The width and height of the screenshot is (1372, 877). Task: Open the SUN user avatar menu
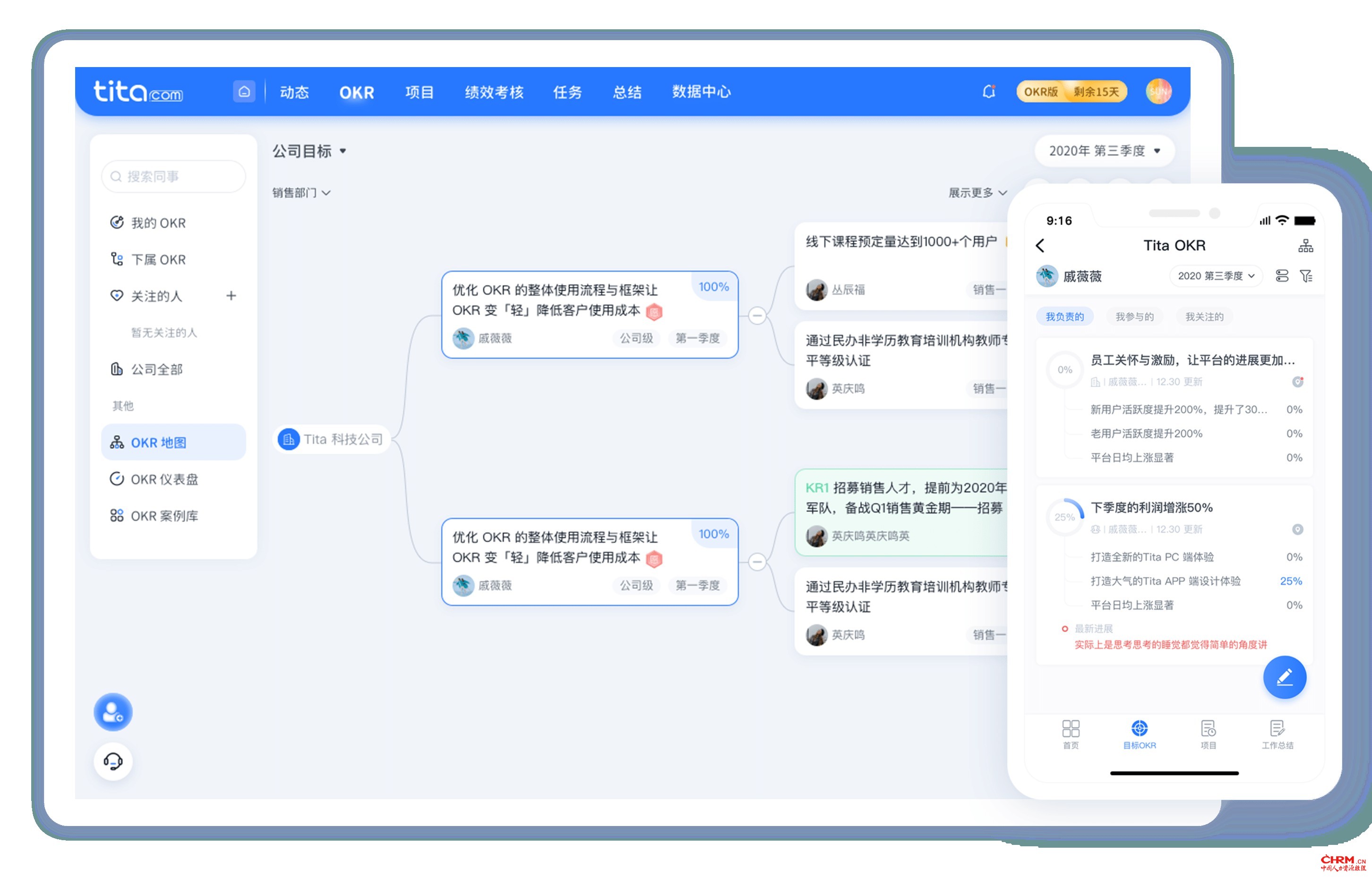point(1158,92)
